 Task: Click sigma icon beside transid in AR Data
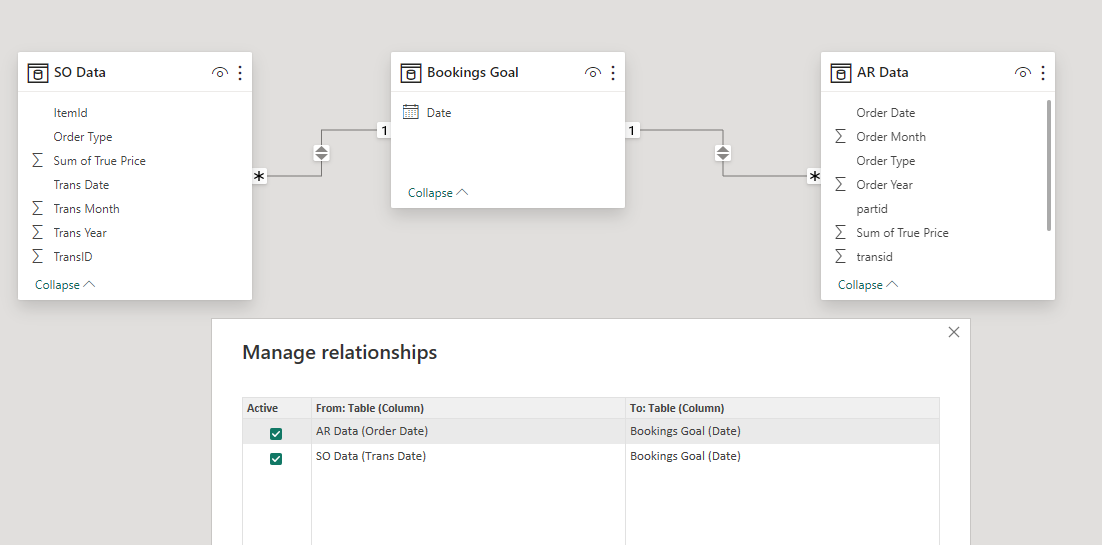pos(841,256)
